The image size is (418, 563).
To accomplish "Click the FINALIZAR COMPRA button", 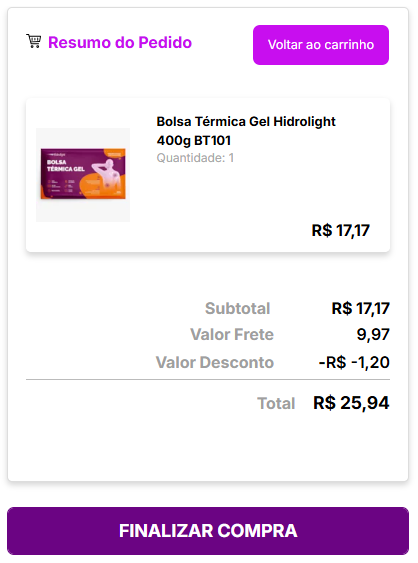I will click(x=208, y=531).
